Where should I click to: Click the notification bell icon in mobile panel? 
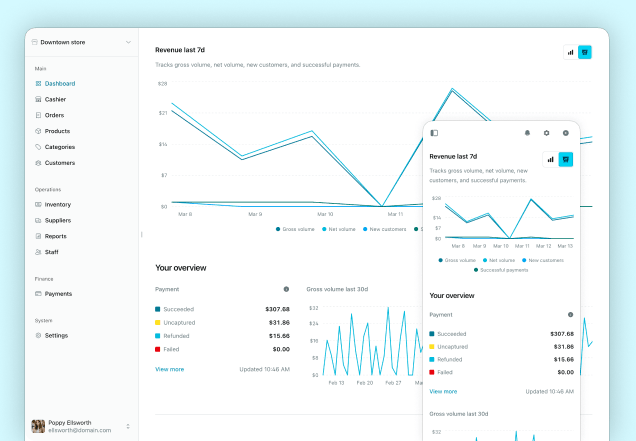point(527,133)
